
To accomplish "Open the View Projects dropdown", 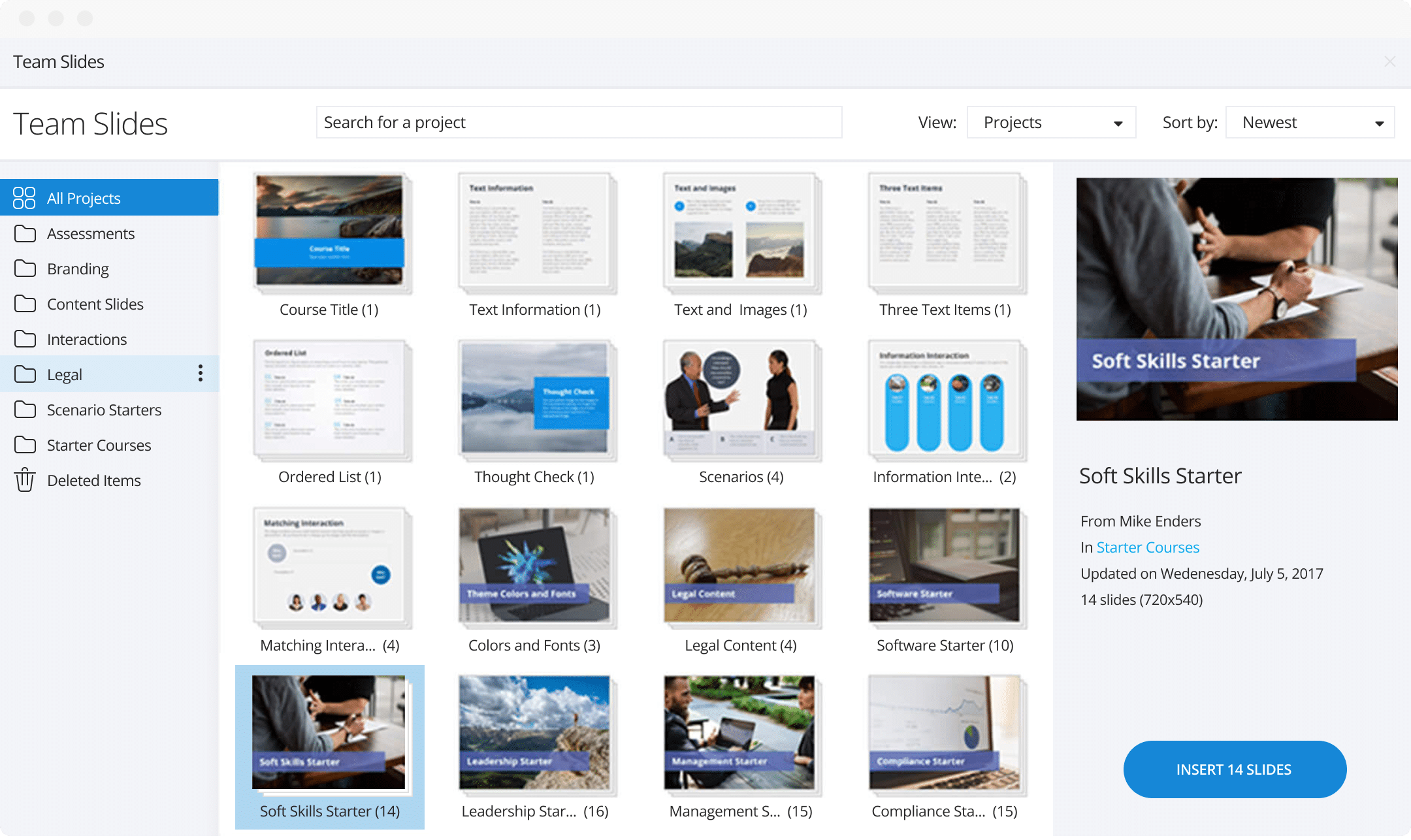I will click(x=1050, y=122).
